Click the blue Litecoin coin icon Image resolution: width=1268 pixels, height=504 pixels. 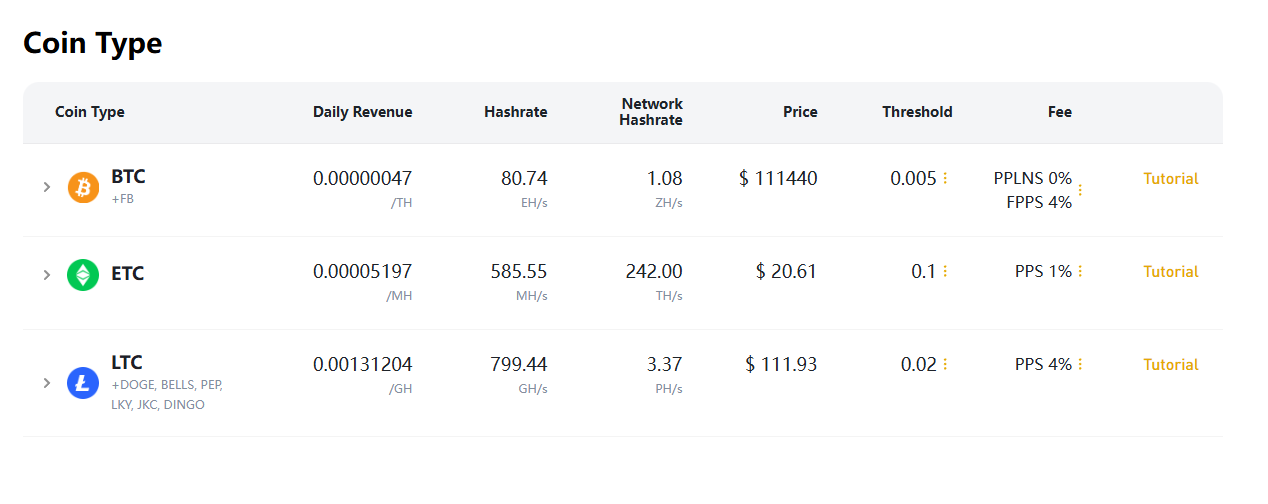pos(83,383)
